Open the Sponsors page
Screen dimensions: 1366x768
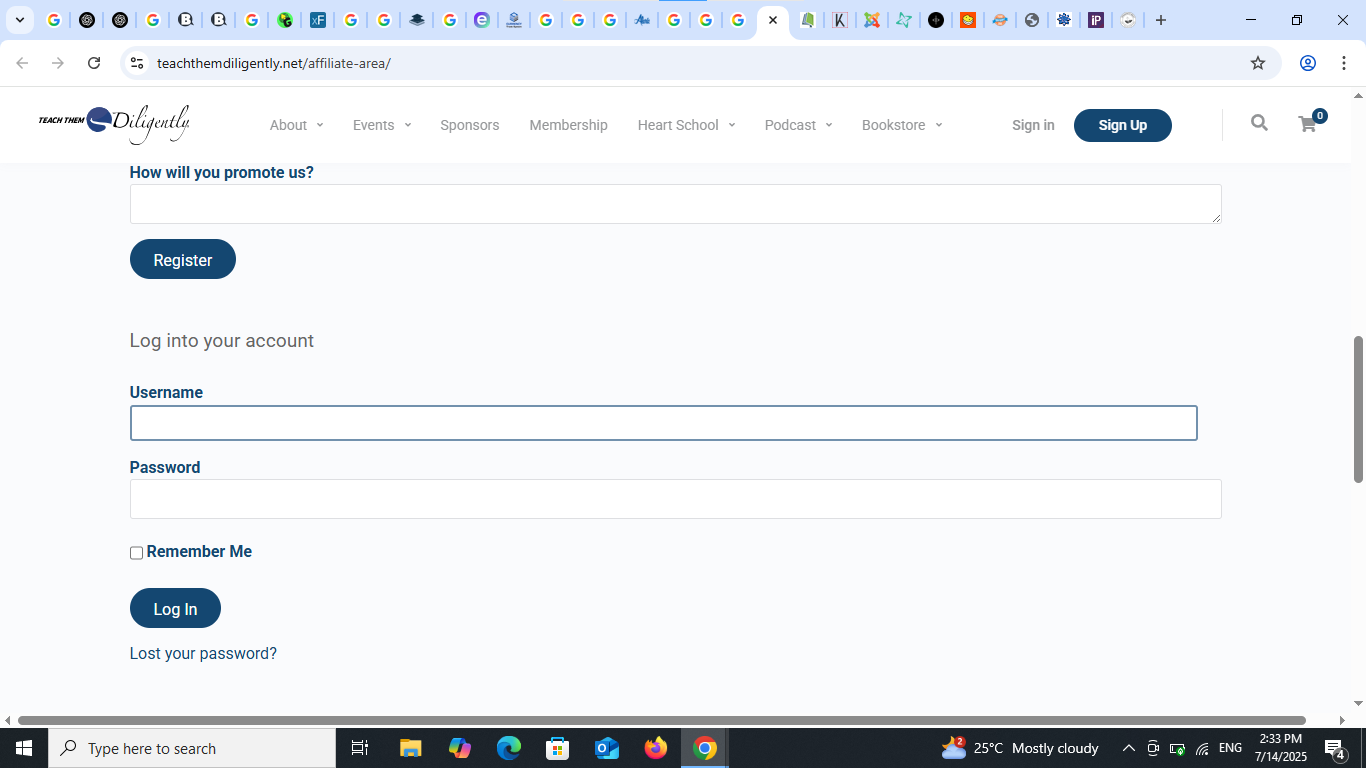click(x=469, y=125)
